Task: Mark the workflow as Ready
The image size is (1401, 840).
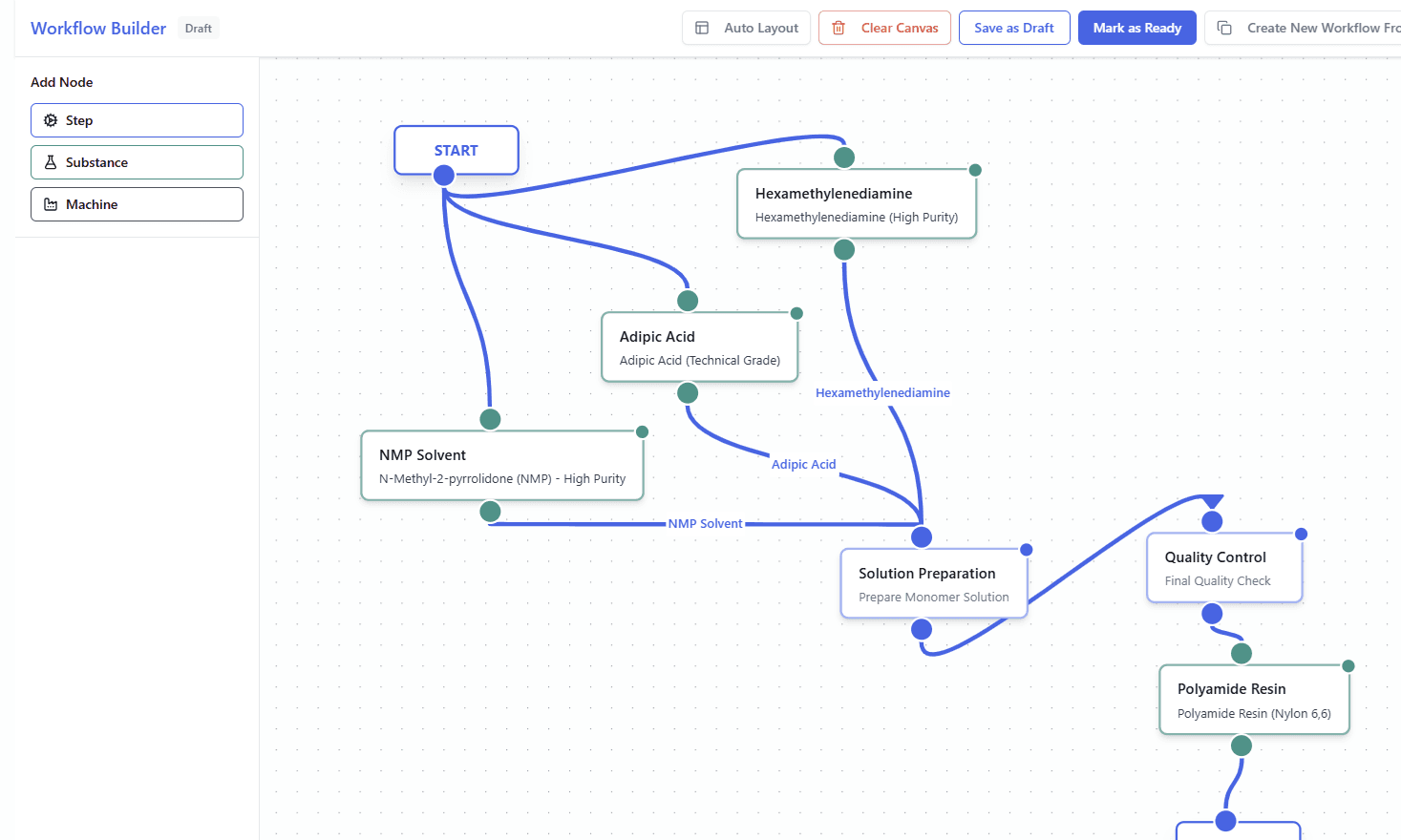Action: coord(1136,28)
